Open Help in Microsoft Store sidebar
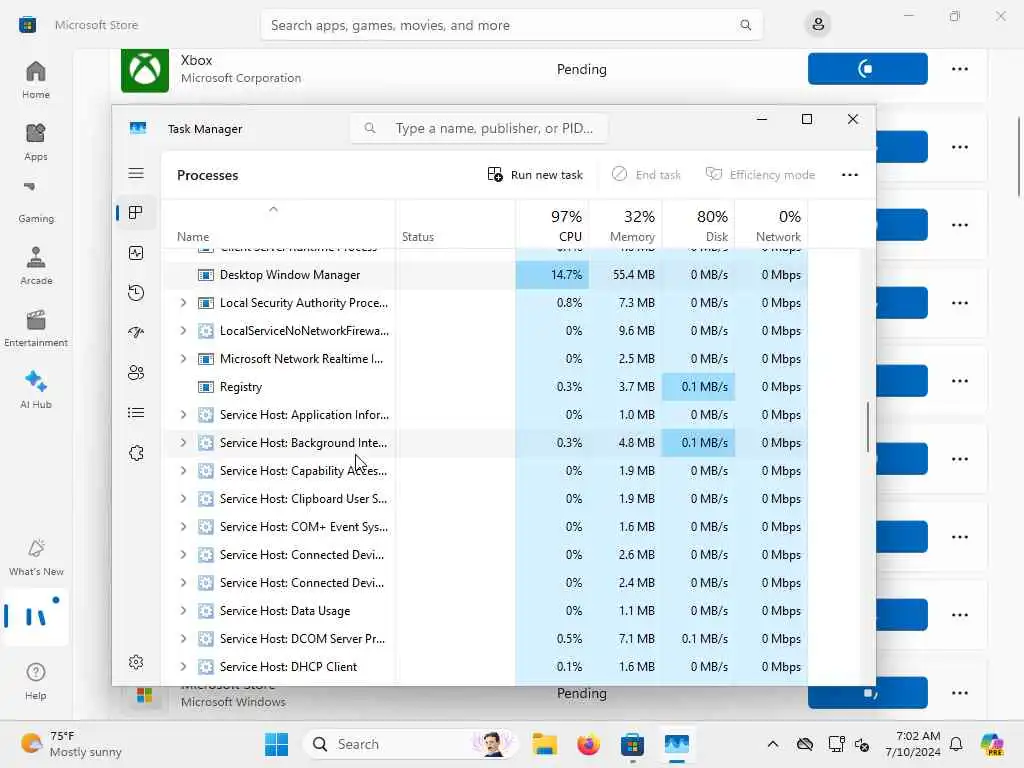Viewport: 1024px width, 768px height. (35, 681)
